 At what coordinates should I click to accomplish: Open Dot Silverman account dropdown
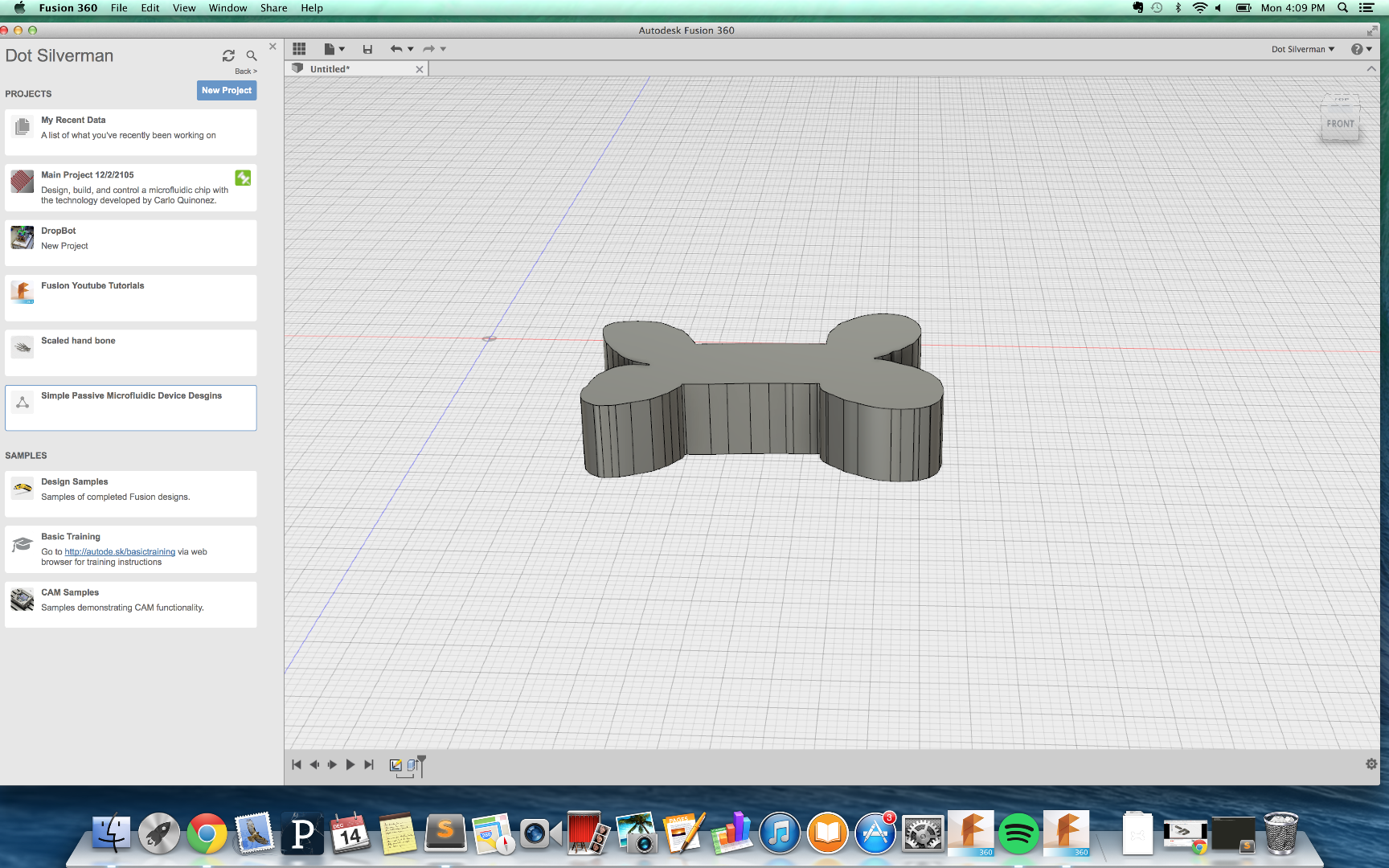[1303, 50]
